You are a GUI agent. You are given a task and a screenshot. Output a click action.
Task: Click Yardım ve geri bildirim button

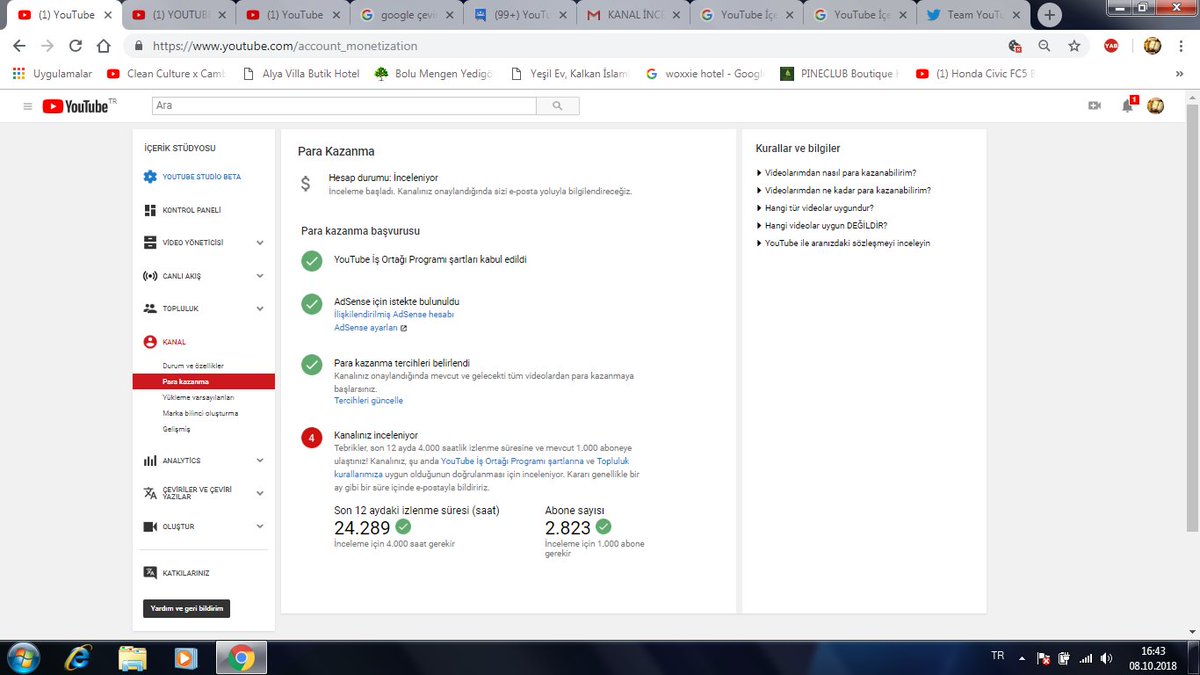pyautogui.click(x=187, y=608)
